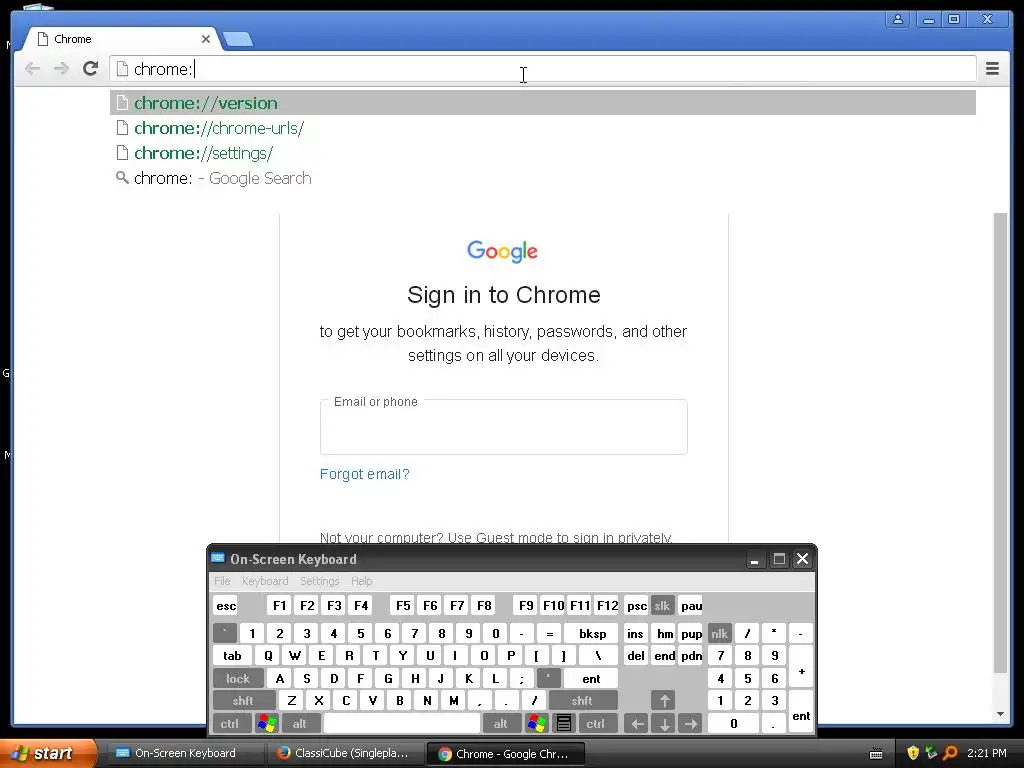Toggle the right shft key

click(x=582, y=701)
